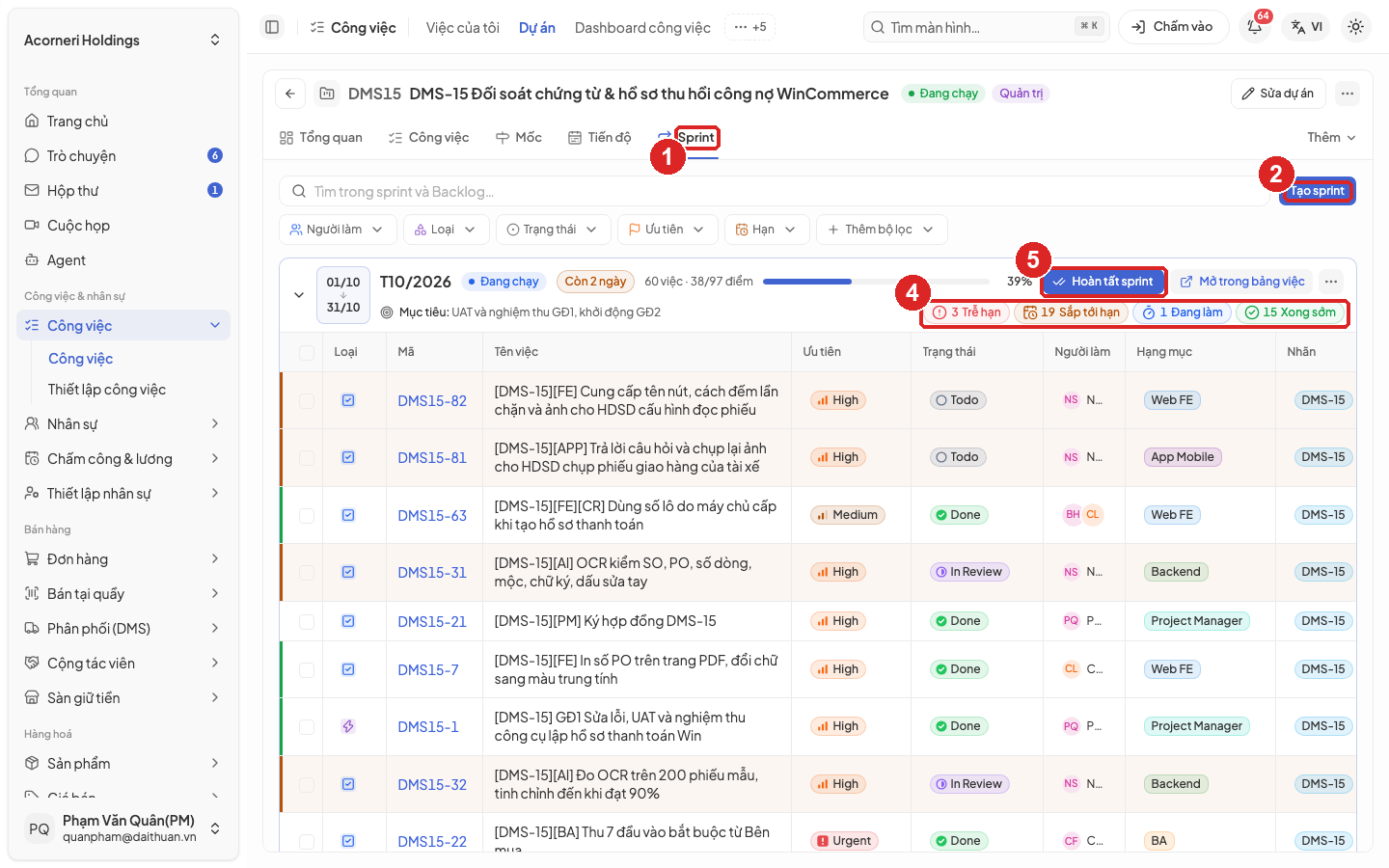Click the Hoàn tất sprint button
Image resolution: width=1389 pixels, height=868 pixels.
pyautogui.click(x=1103, y=282)
